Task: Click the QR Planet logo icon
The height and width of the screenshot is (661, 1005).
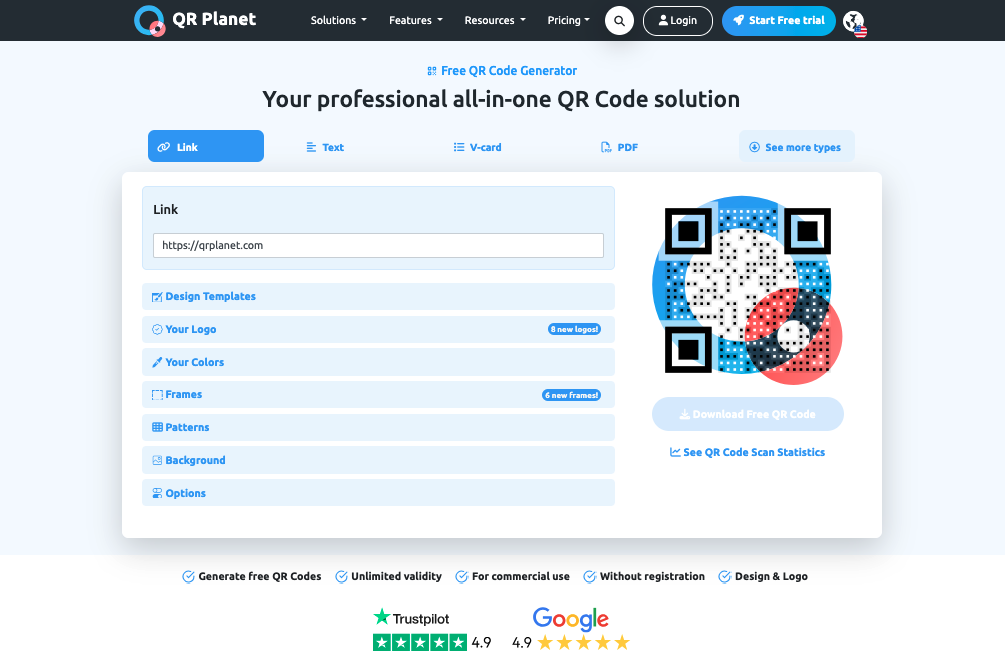Action: (x=149, y=21)
